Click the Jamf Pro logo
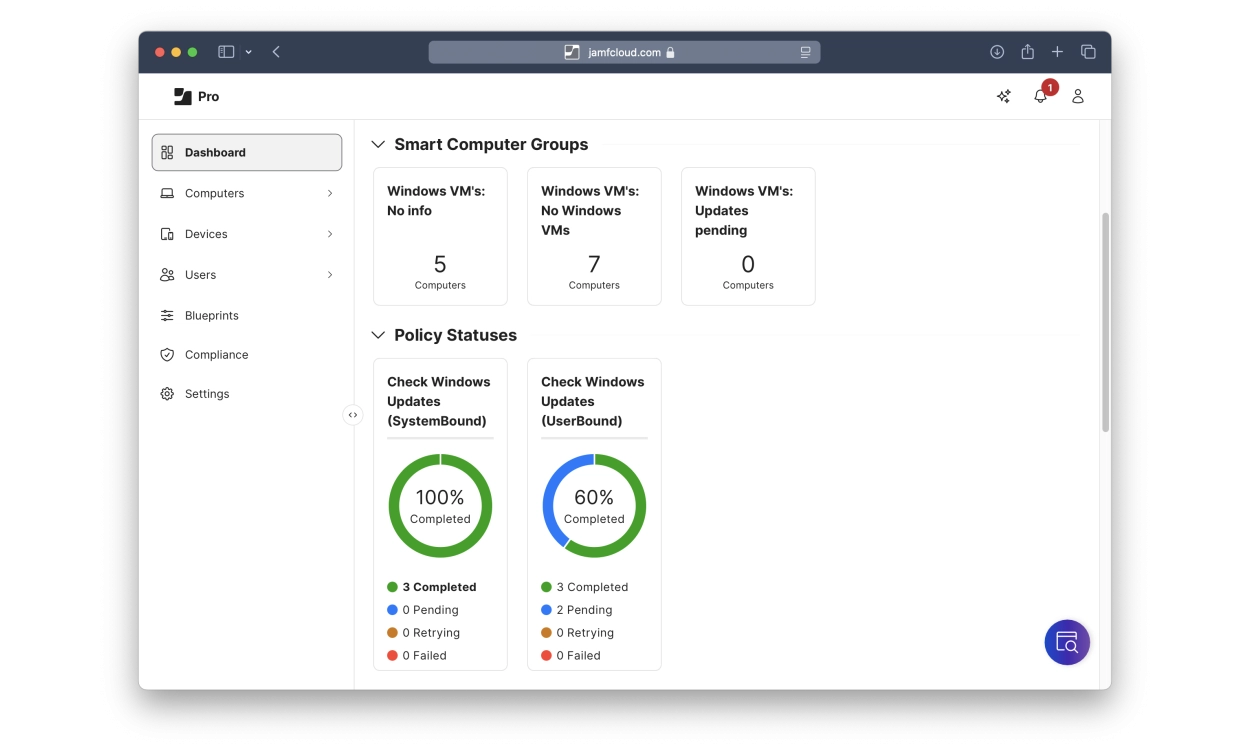 [196, 96]
